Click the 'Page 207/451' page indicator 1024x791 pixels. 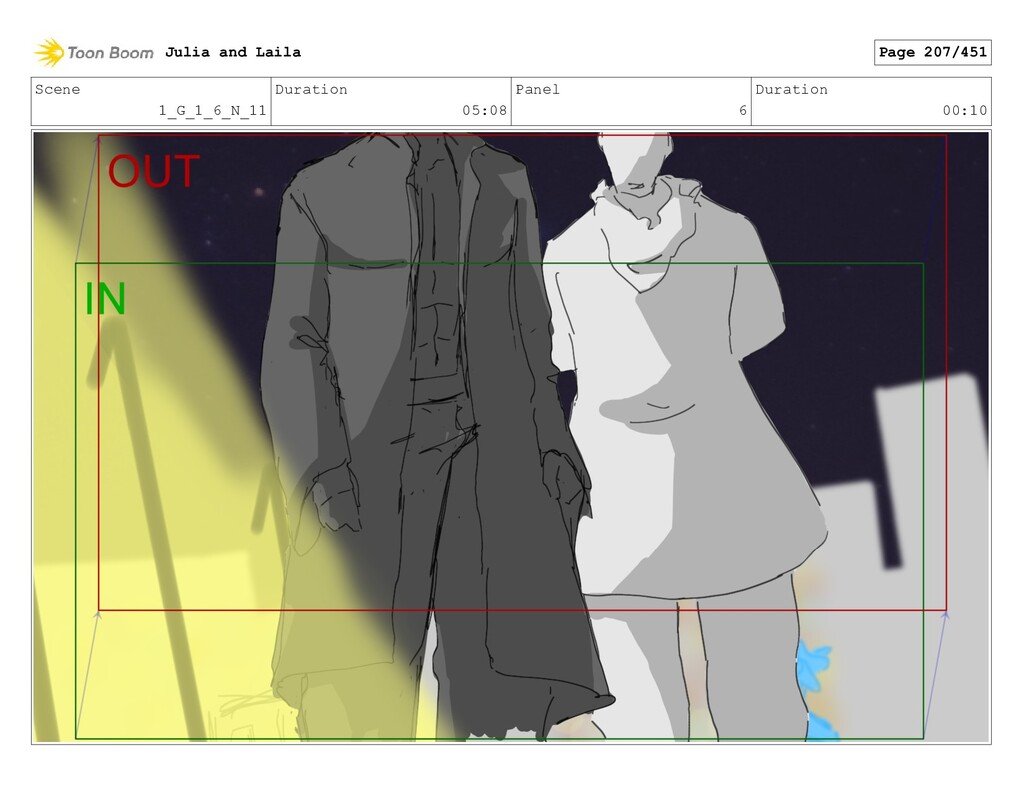pos(933,52)
